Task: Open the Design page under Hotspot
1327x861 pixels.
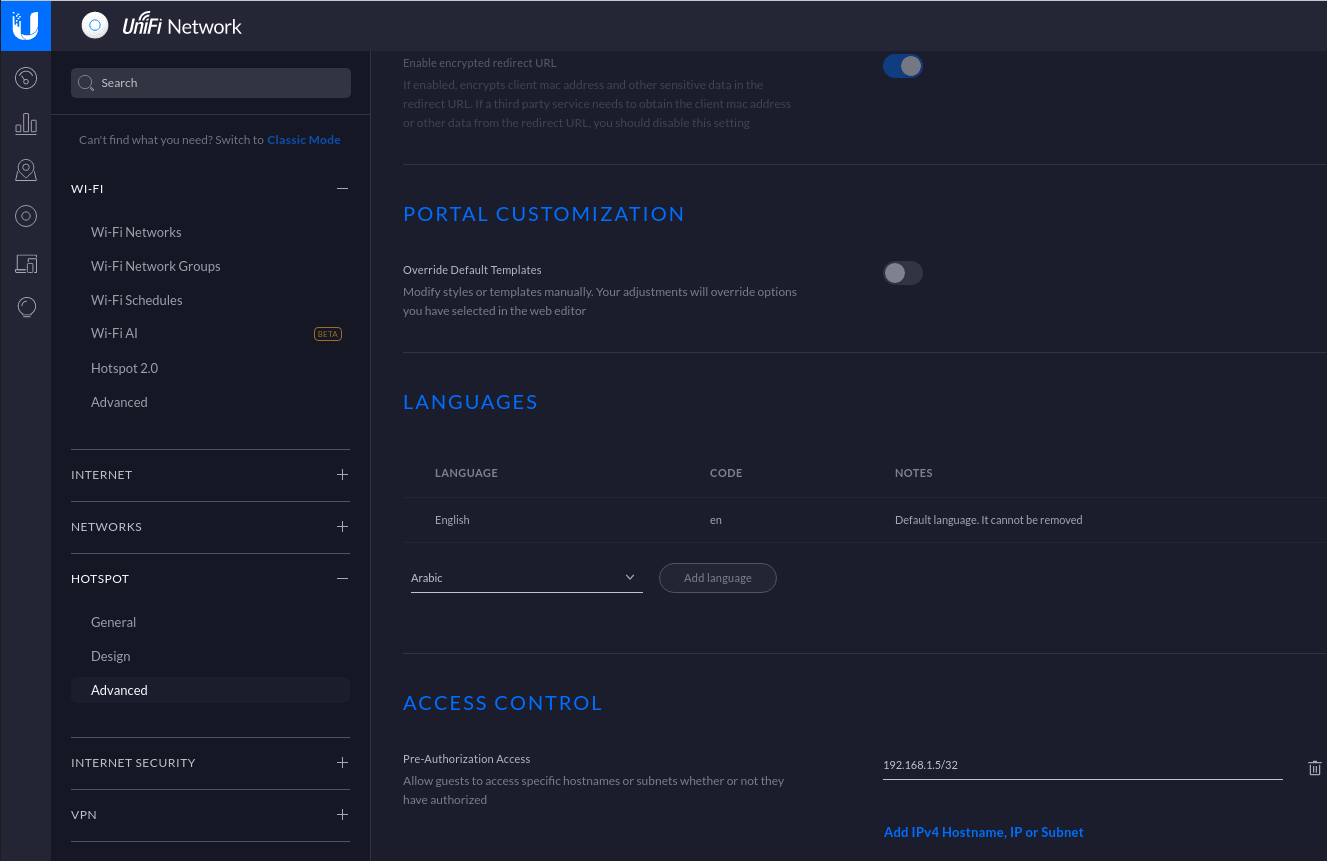Action: 110,655
